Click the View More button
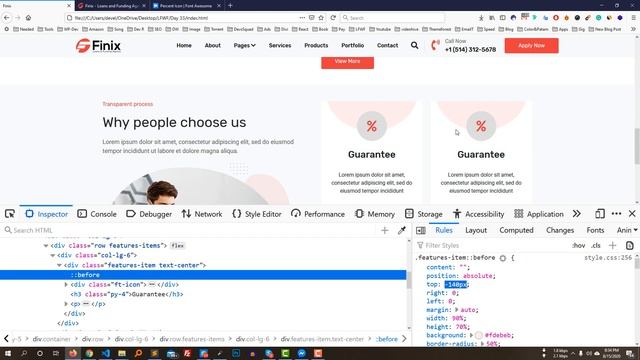Screen dimensions: 640x360 (347, 62)
